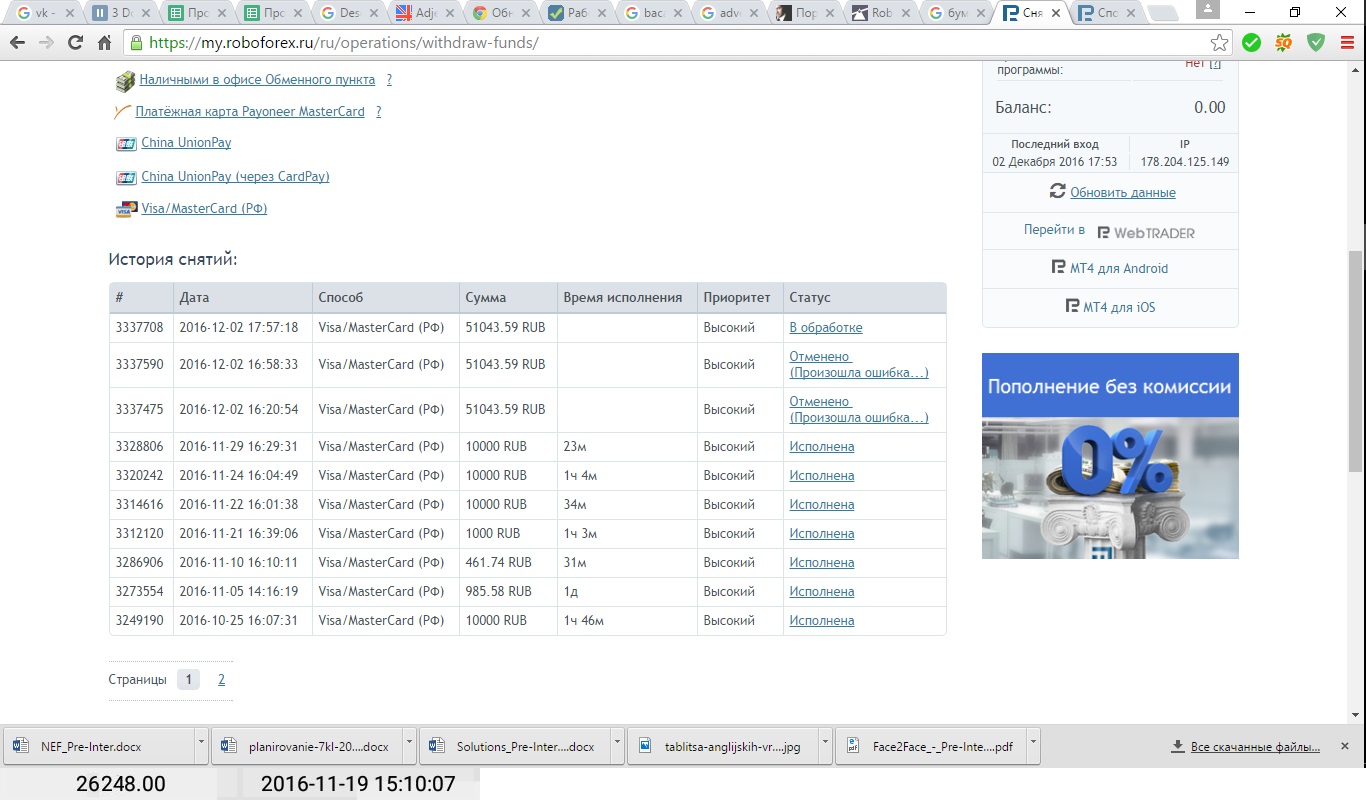The image size is (1366, 800).
Task: Open the Отменено status of withdrawal 3337475
Action: click(859, 410)
